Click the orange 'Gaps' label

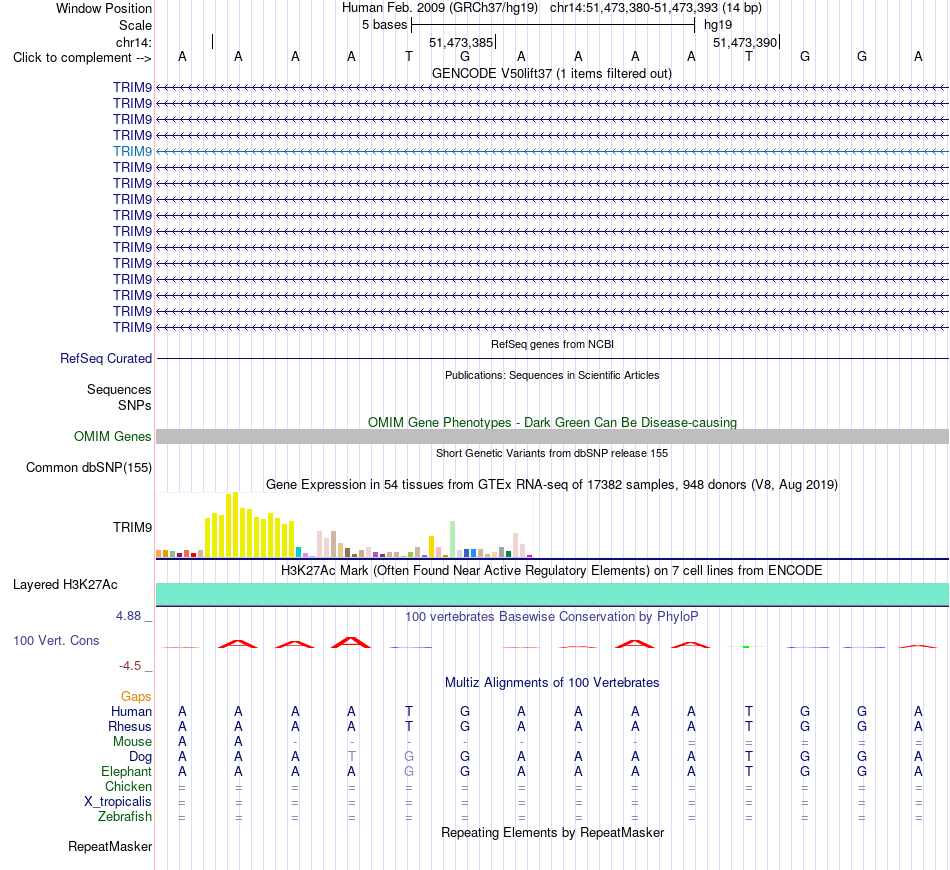[x=136, y=697]
